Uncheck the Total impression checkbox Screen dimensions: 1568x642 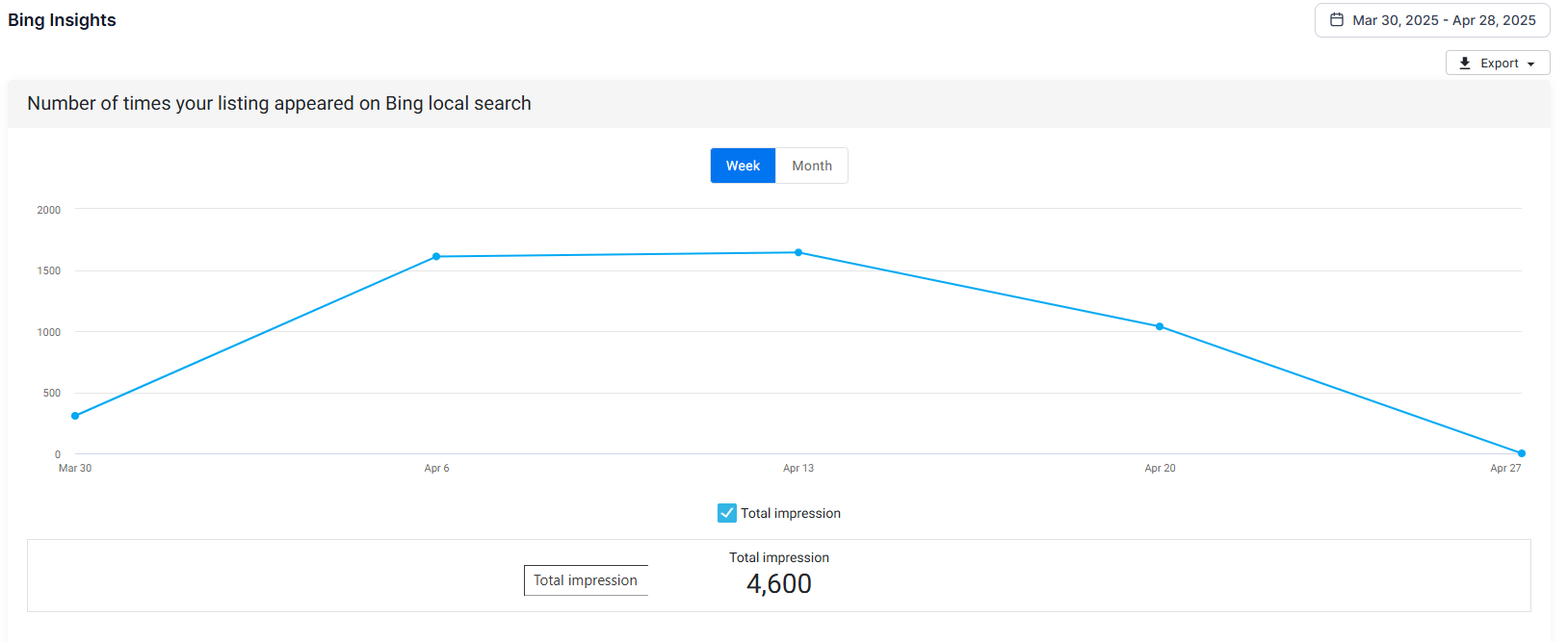click(727, 513)
